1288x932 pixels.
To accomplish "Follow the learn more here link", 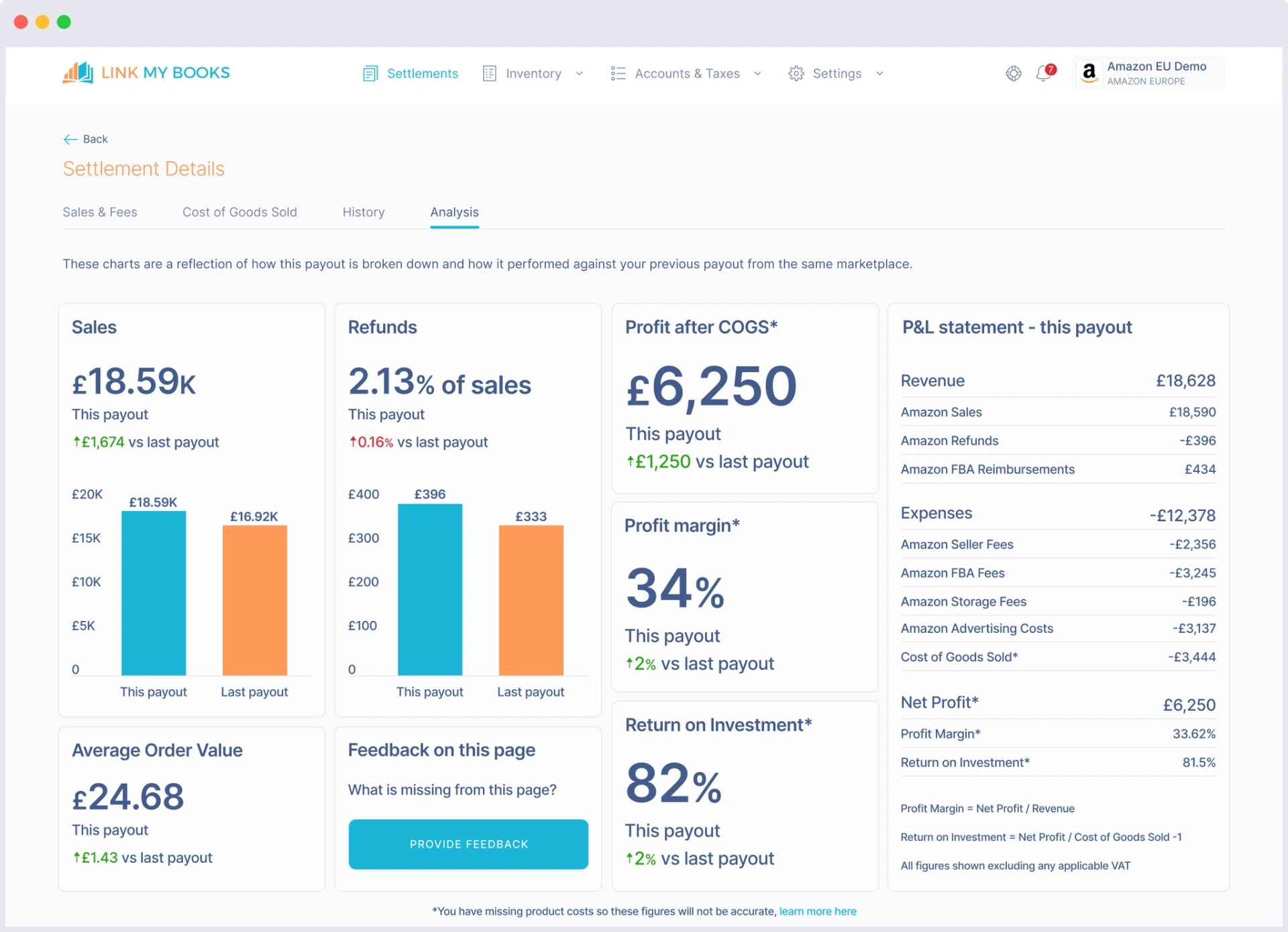I will coord(817,911).
